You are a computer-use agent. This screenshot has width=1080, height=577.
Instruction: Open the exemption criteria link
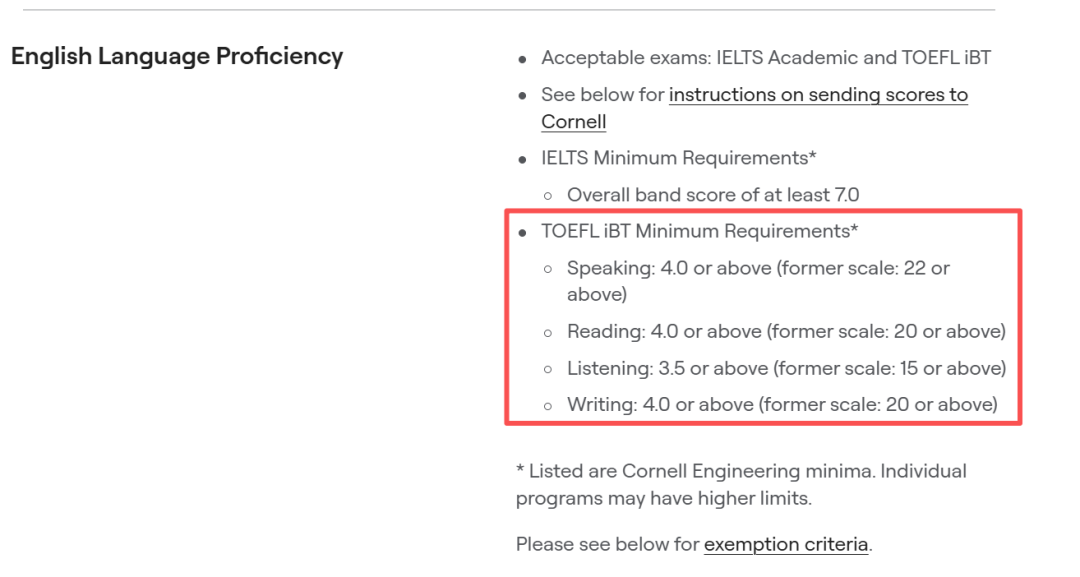coord(786,545)
